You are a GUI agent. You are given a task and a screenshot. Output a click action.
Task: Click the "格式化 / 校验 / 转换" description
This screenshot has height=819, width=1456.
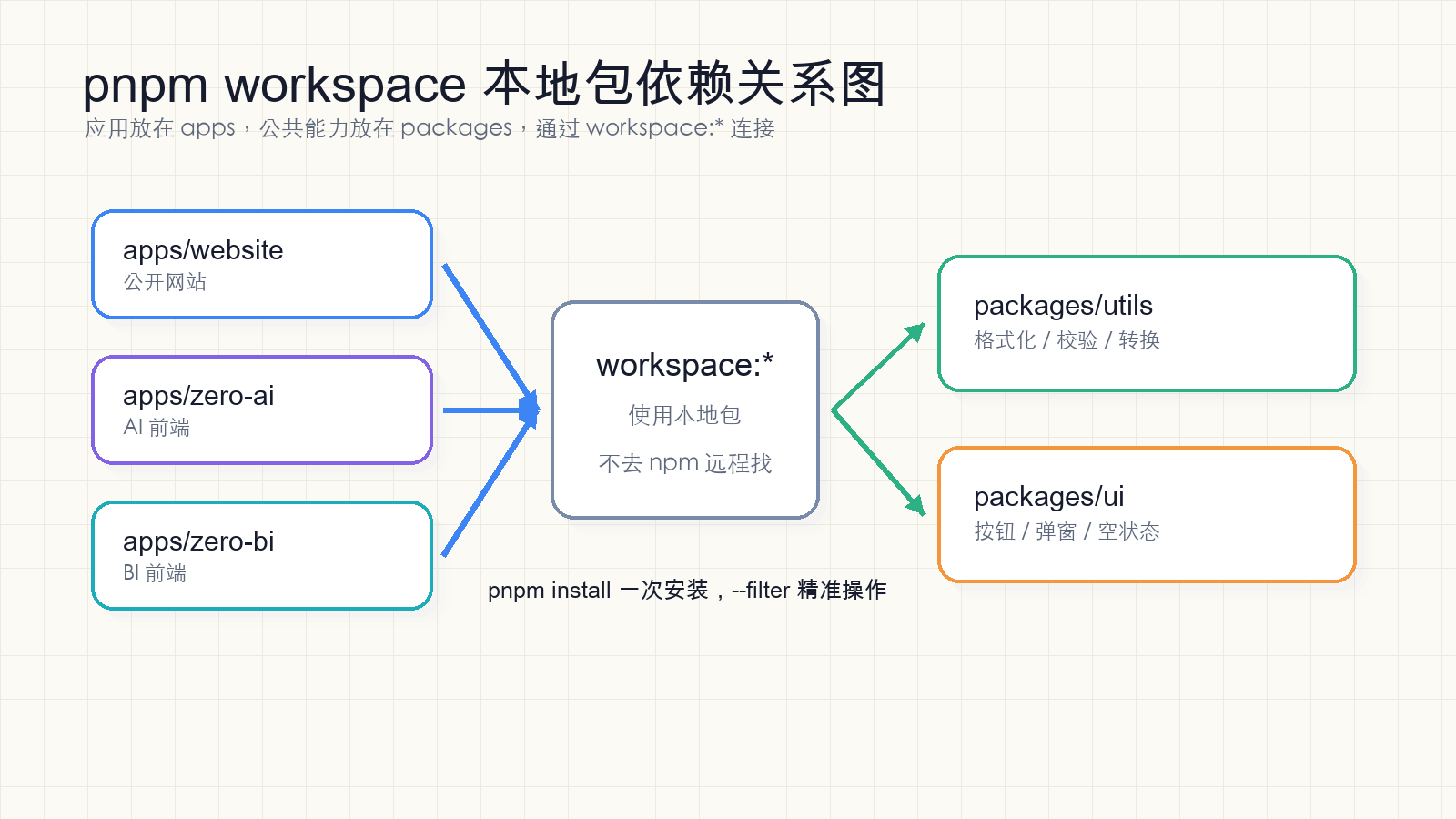coord(1067,340)
